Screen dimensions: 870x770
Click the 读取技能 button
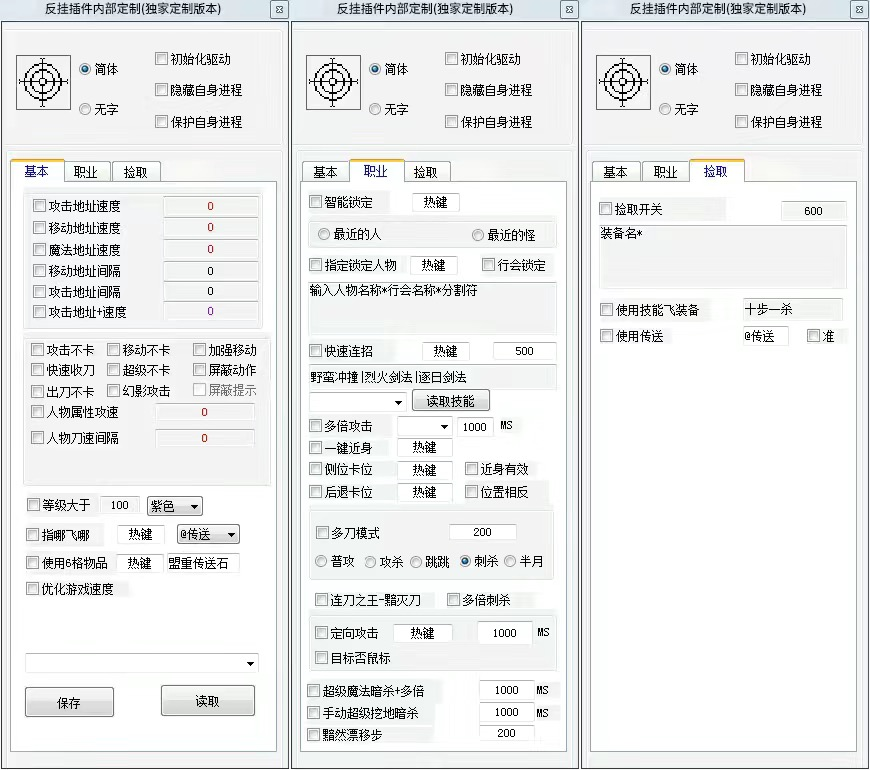coord(451,401)
